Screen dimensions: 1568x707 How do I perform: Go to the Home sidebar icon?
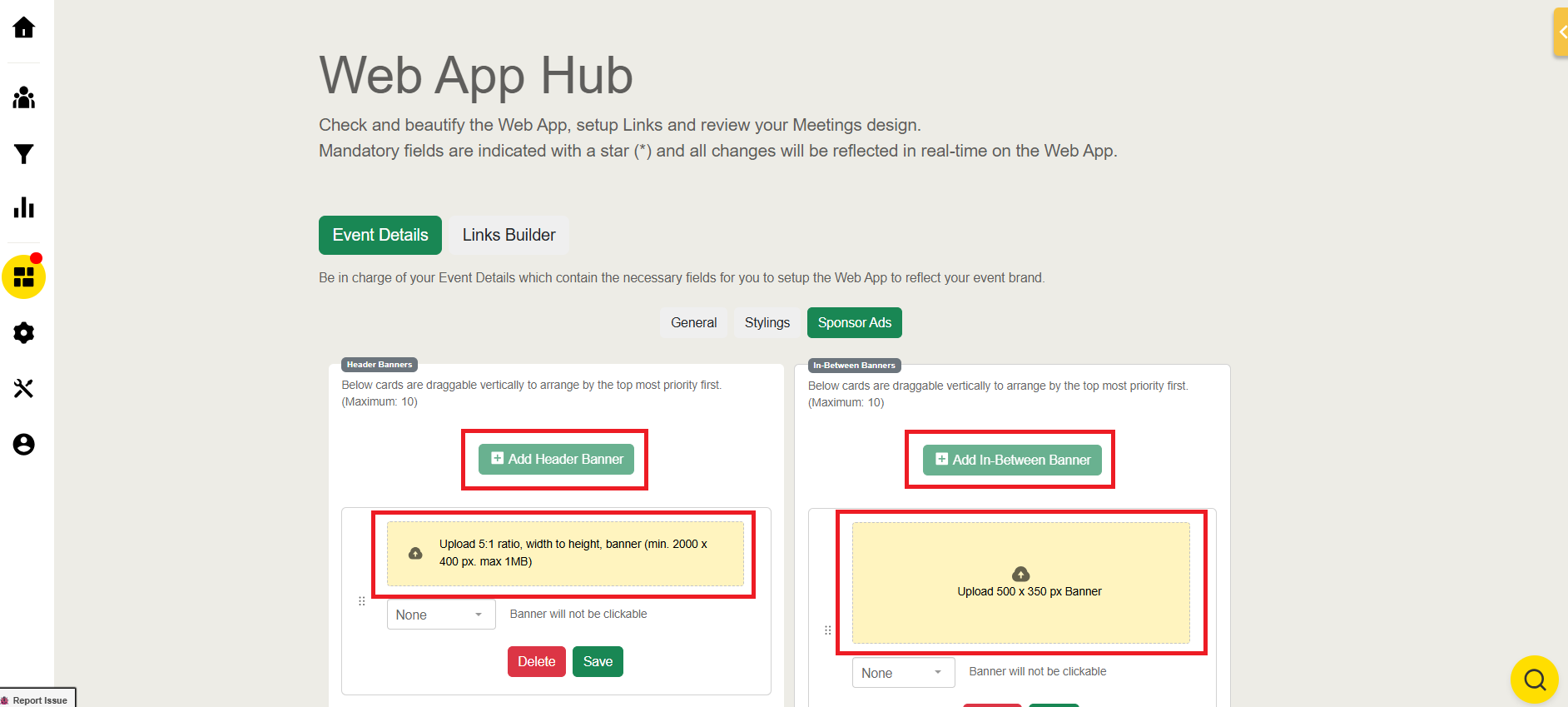(24, 27)
